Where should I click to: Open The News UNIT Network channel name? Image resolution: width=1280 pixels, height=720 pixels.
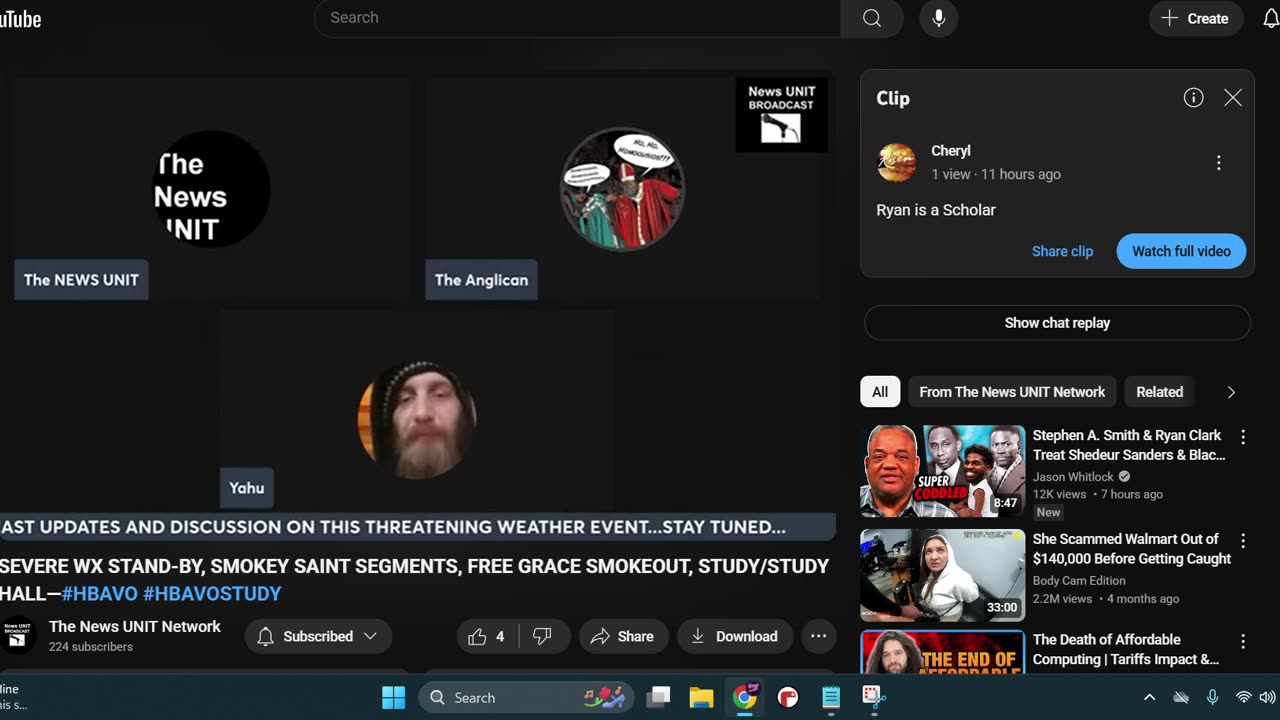(x=135, y=627)
